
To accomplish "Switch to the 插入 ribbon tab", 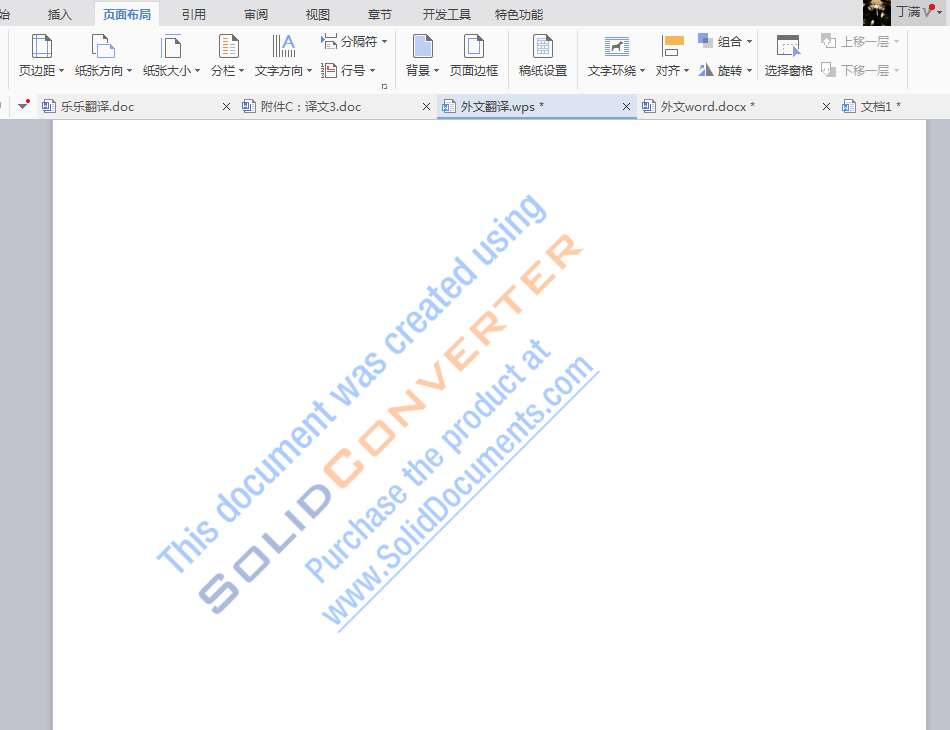I will 59,14.
